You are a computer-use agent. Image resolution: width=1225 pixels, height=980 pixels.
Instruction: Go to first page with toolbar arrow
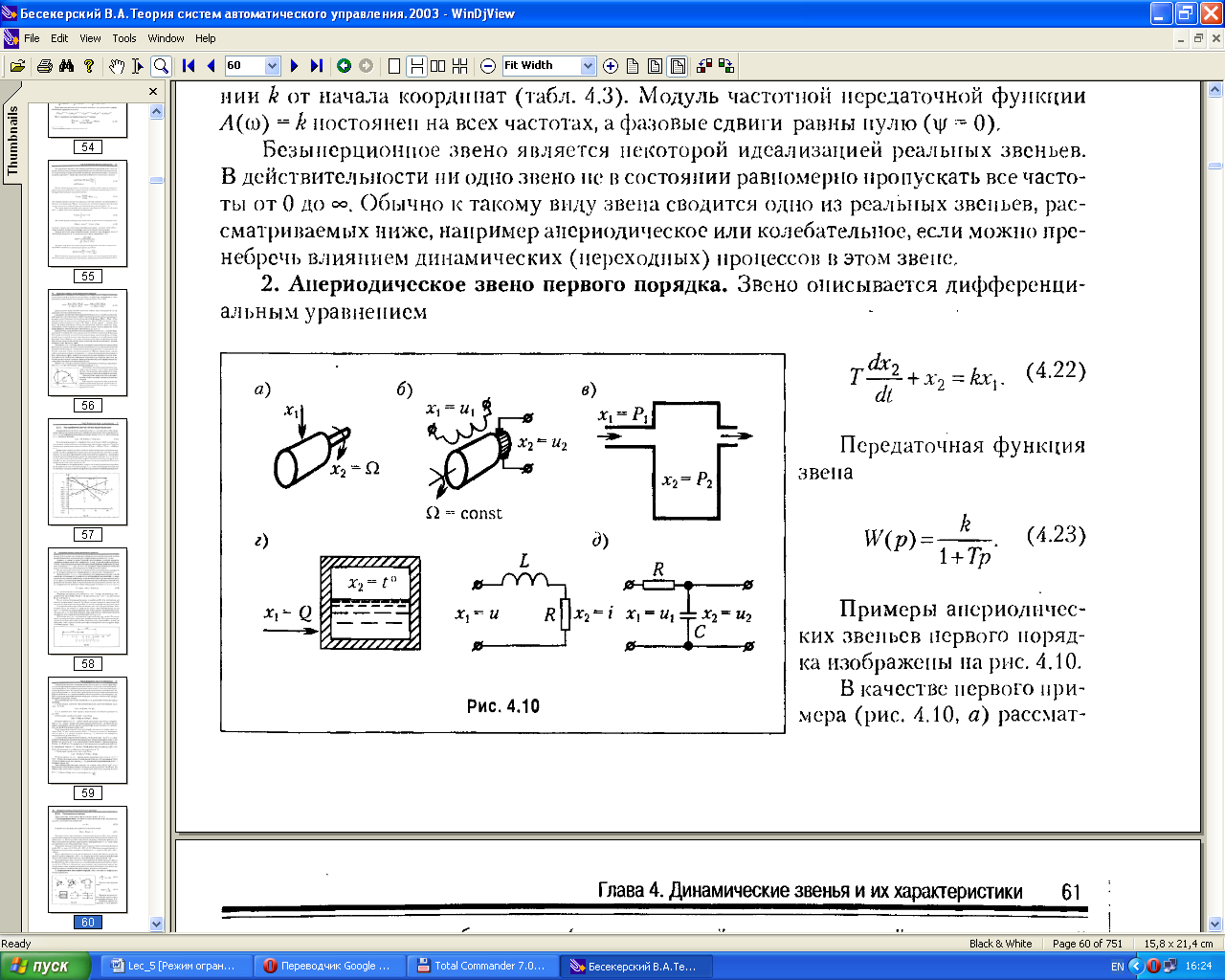click(189, 66)
